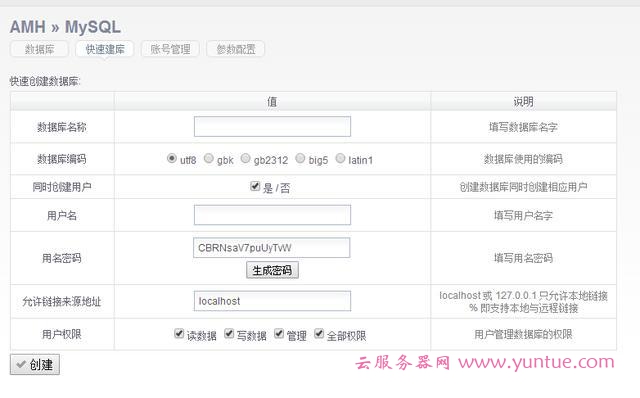Open the 账号管理 tab

[170, 49]
